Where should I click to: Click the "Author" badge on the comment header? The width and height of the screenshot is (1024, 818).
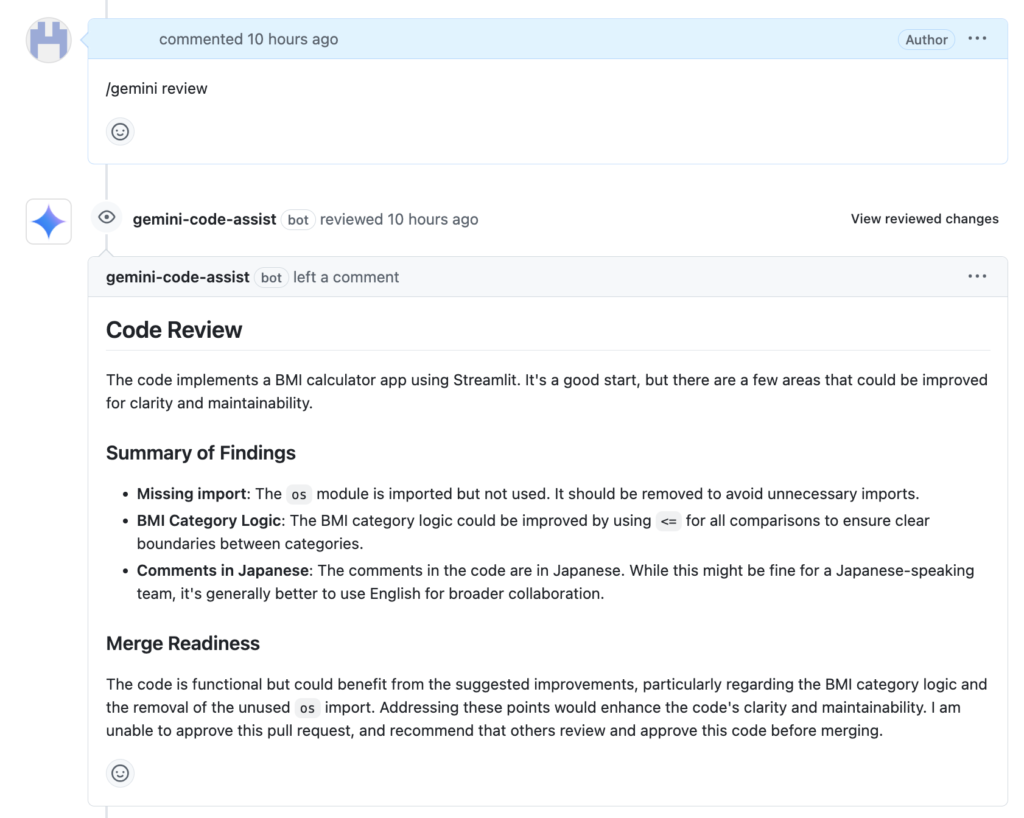coord(926,39)
